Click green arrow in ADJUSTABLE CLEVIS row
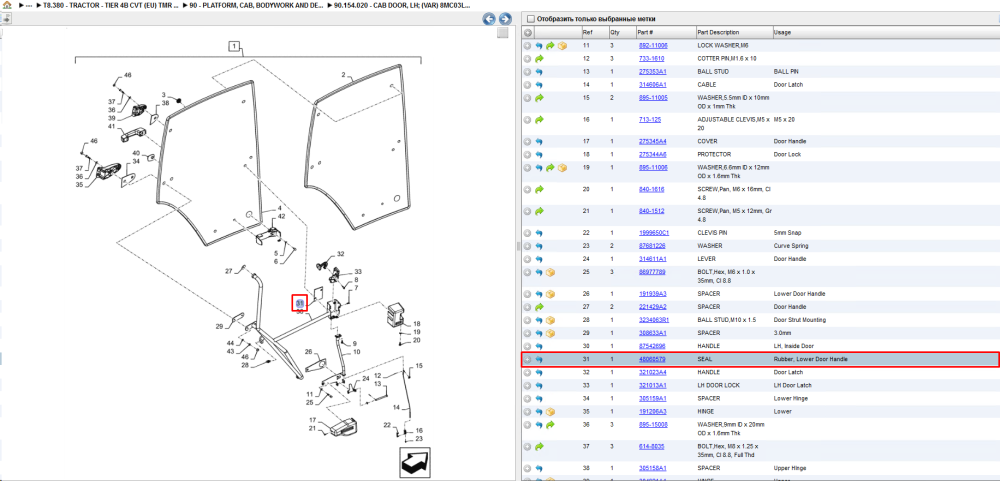The height and width of the screenshot is (481, 1000). (x=539, y=119)
